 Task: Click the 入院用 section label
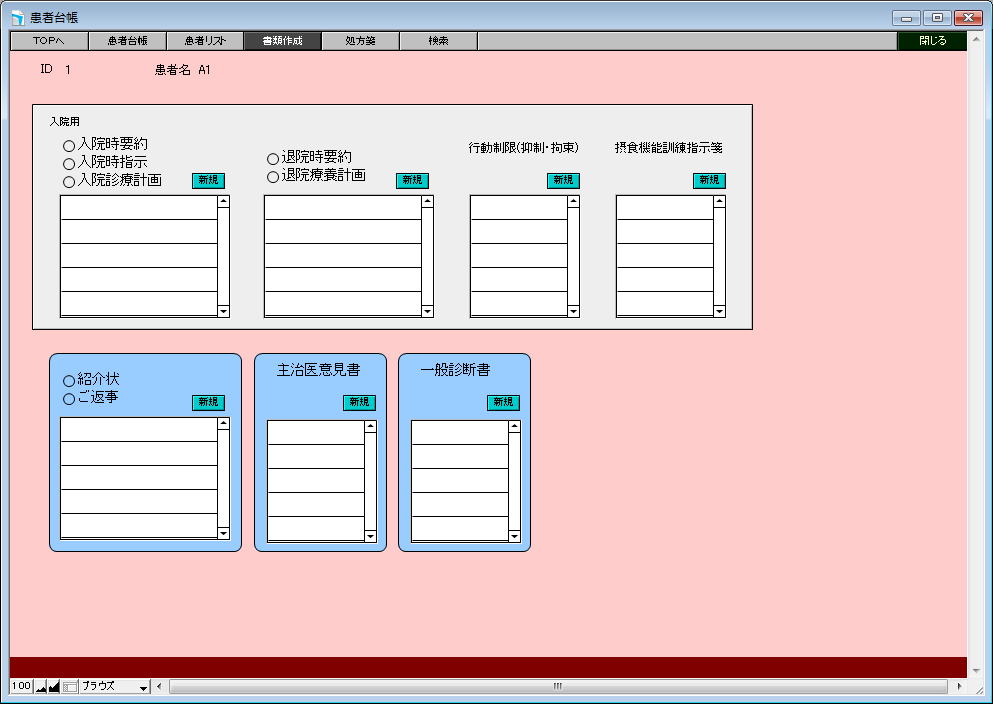[65, 122]
